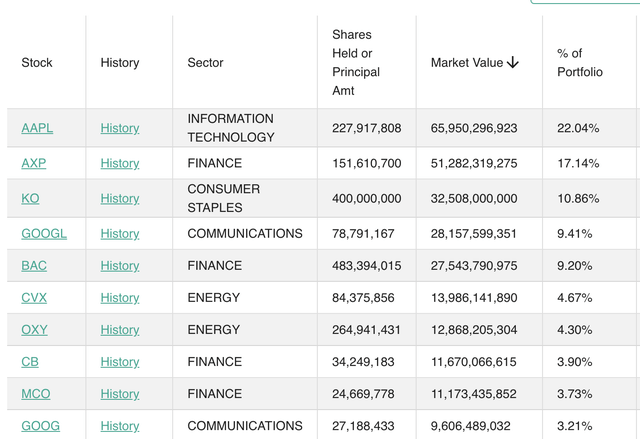640x439 pixels.
Task: Click the Market Value column header text
Action: [467, 62]
